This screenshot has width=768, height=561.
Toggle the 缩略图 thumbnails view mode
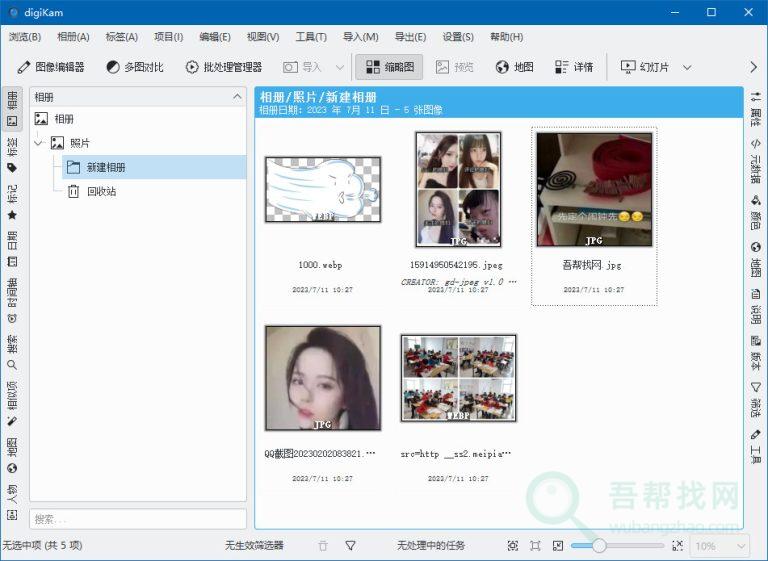pyautogui.click(x=390, y=67)
